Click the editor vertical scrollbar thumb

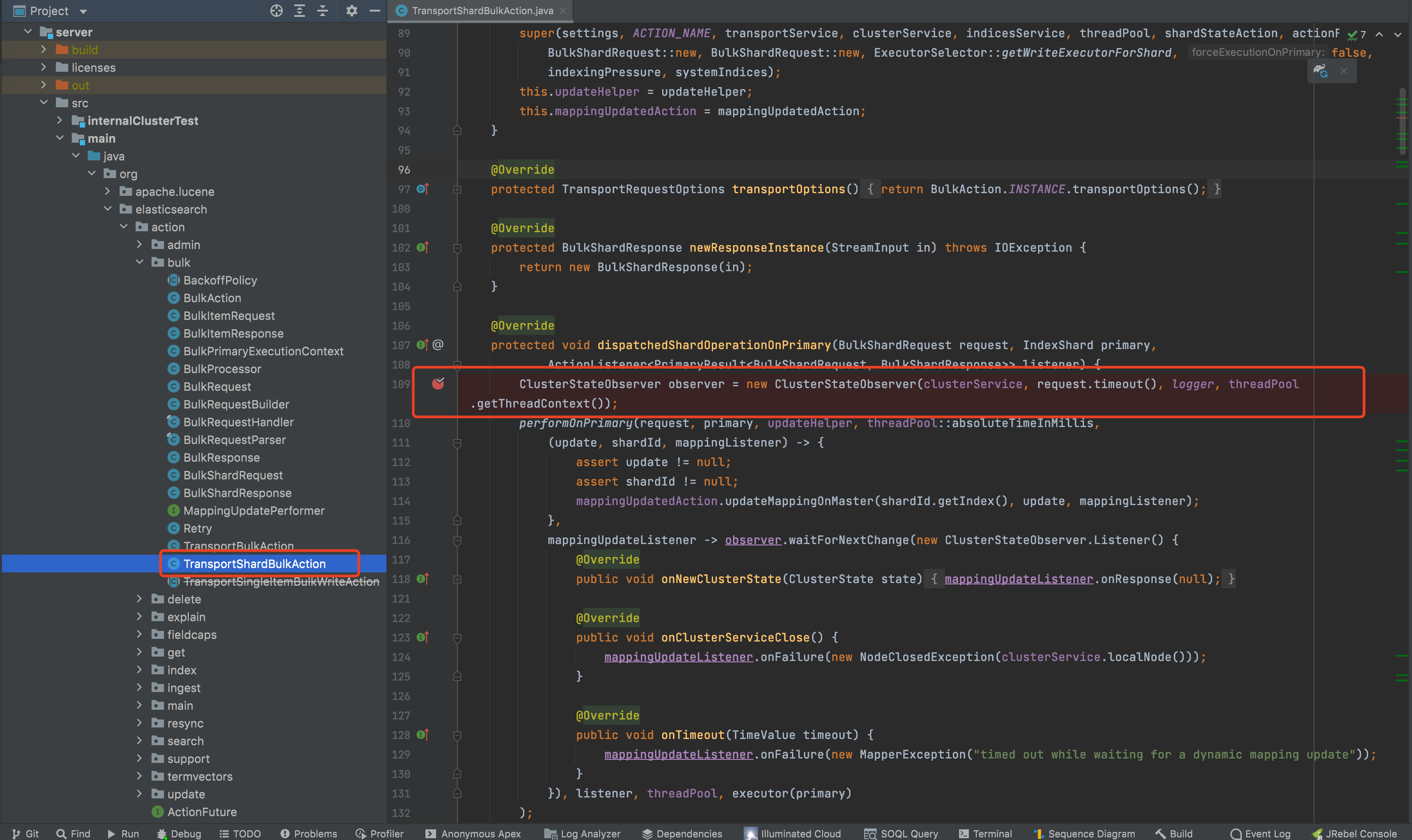click(x=1402, y=121)
